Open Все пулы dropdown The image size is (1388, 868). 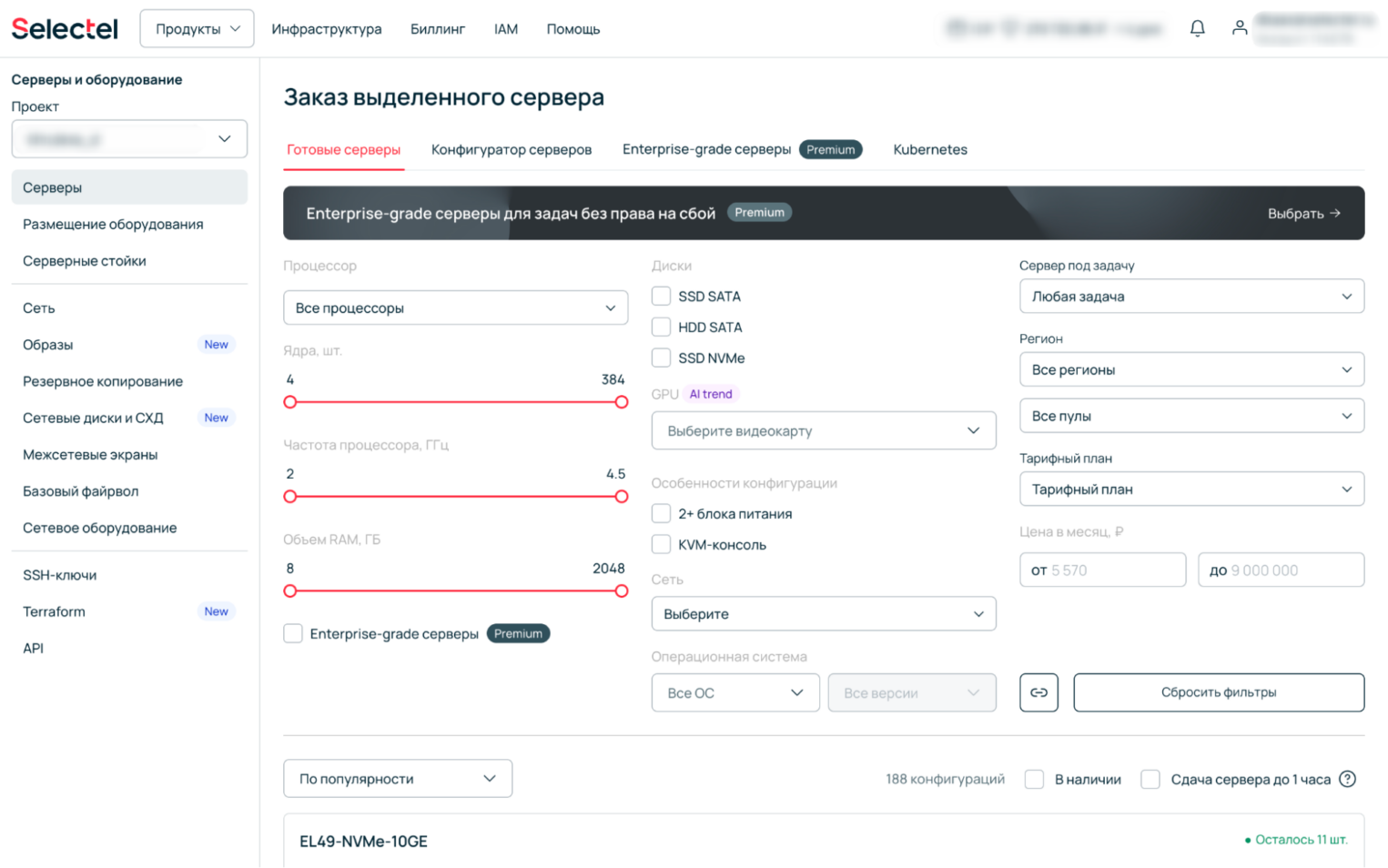click(1191, 416)
